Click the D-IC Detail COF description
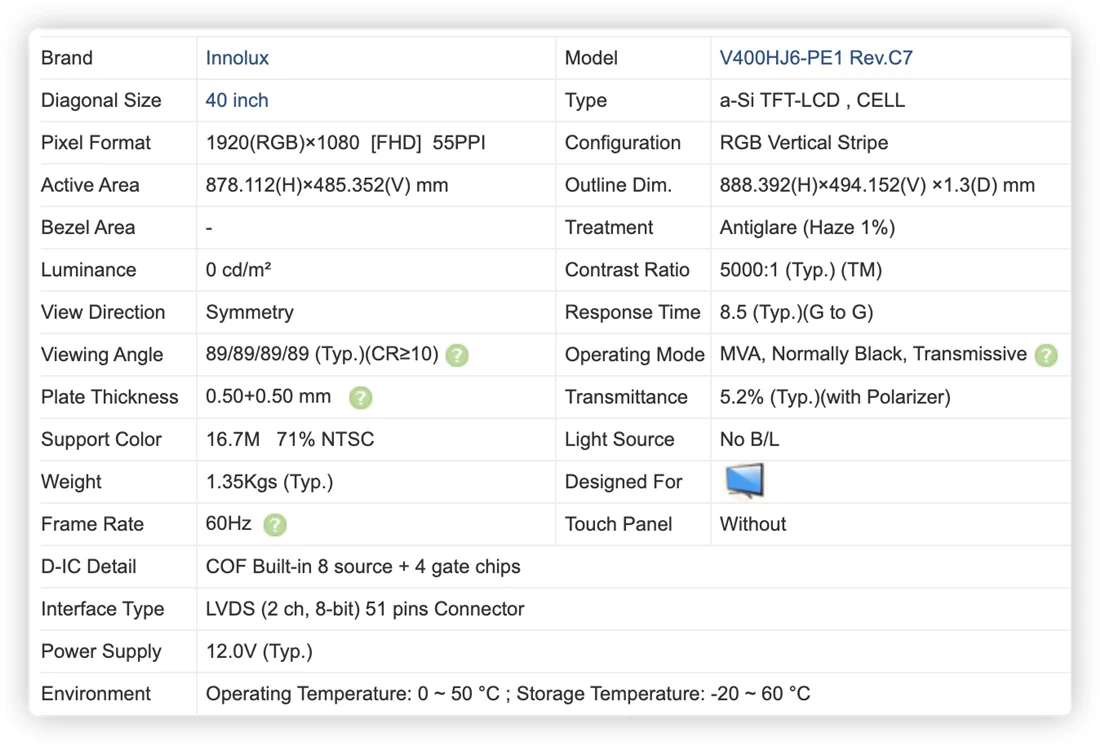The width and height of the screenshot is (1100, 745). 363,567
